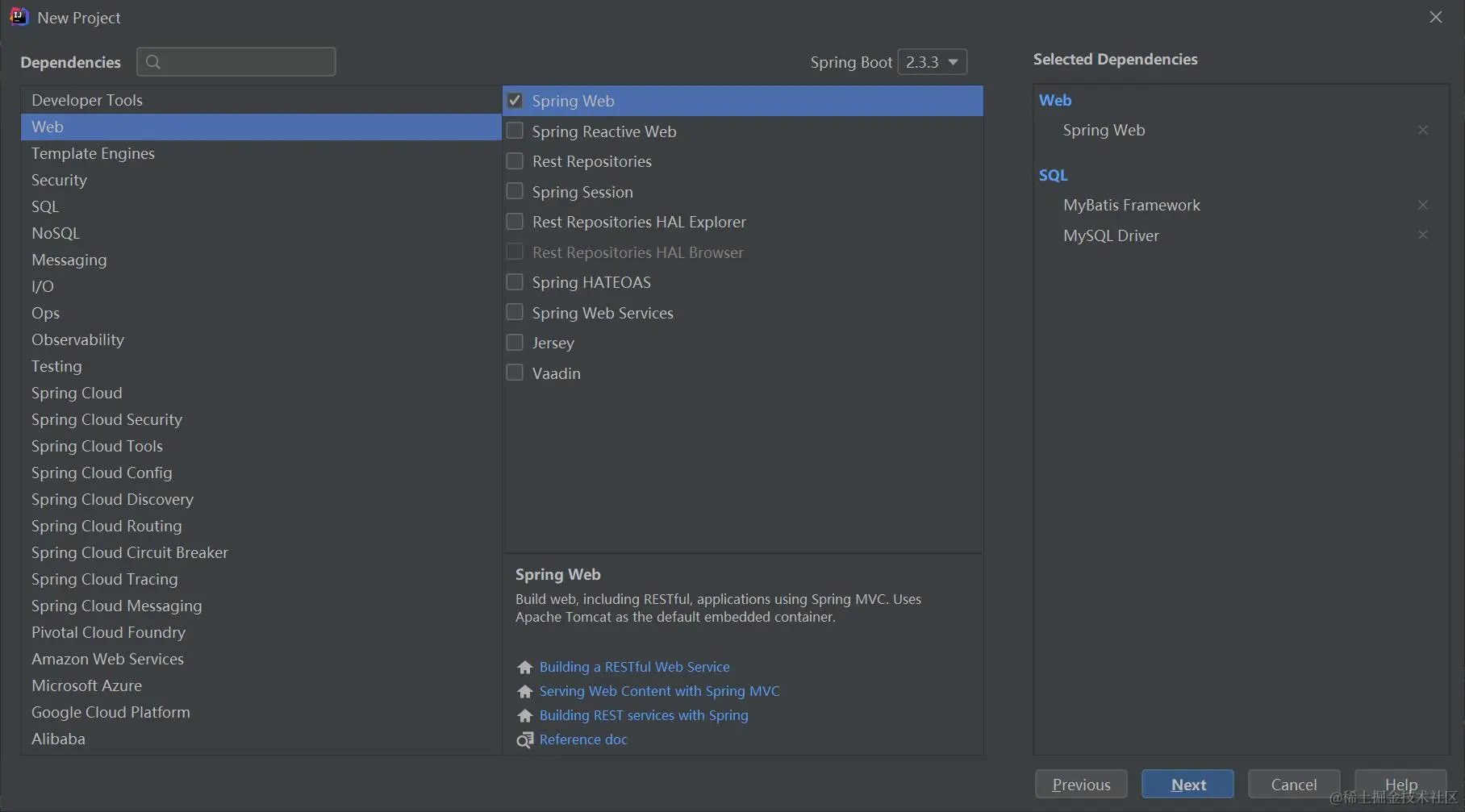This screenshot has width=1465, height=812.
Task: Open Building a RESTful Web Service guide
Action: point(634,667)
